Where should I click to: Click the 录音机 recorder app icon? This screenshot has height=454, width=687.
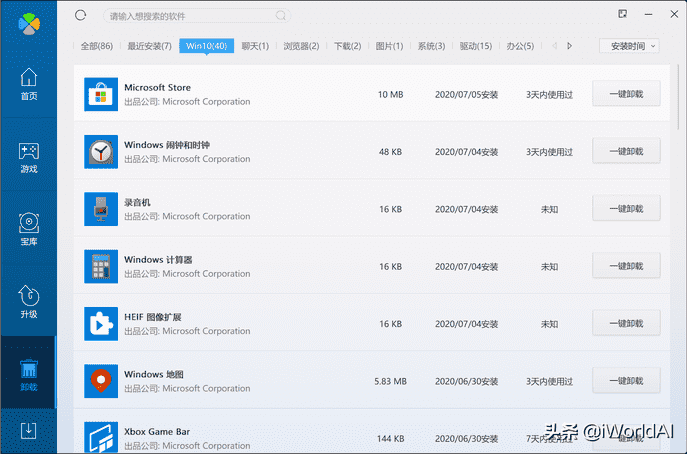coord(101,209)
